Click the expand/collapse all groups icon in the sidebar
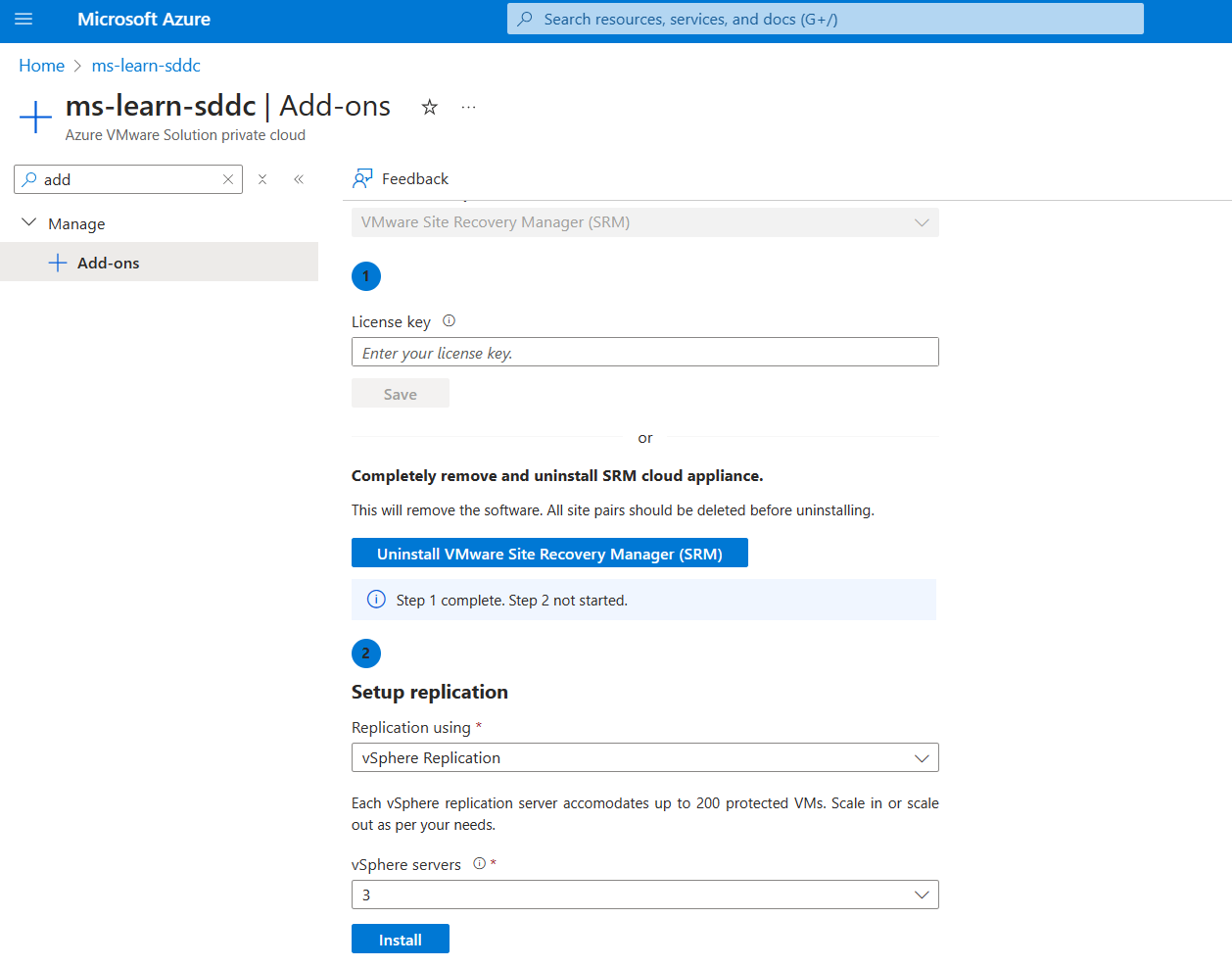Image resolution: width=1232 pixels, height=967 pixels. [262, 179]
